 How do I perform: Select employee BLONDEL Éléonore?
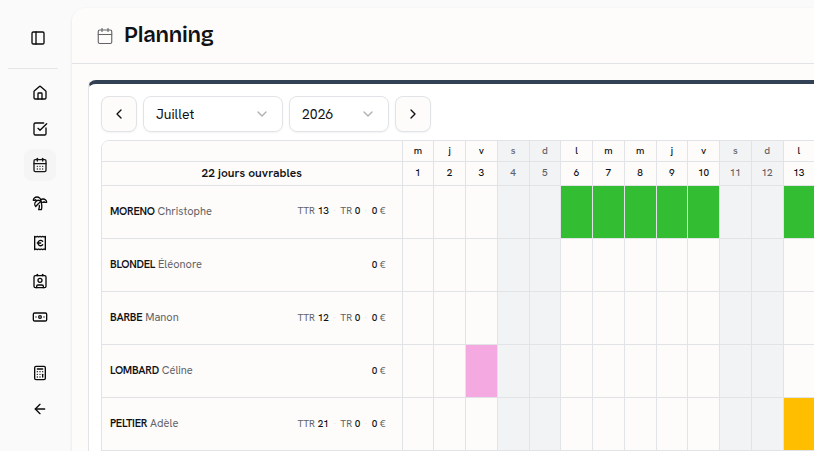pos(156,264)
